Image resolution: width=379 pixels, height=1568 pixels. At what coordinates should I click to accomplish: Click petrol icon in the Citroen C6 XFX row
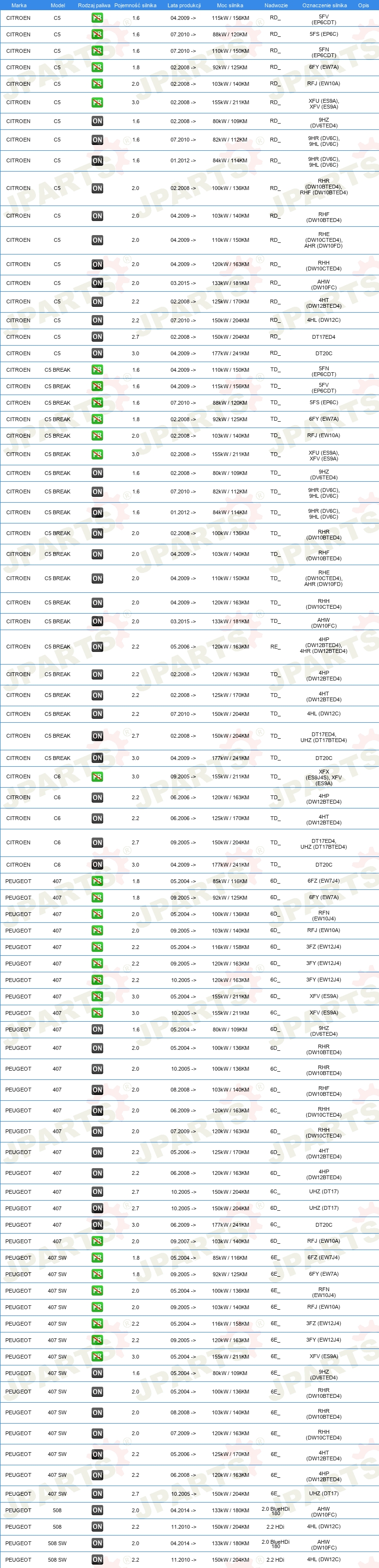[x=97, y=776]
